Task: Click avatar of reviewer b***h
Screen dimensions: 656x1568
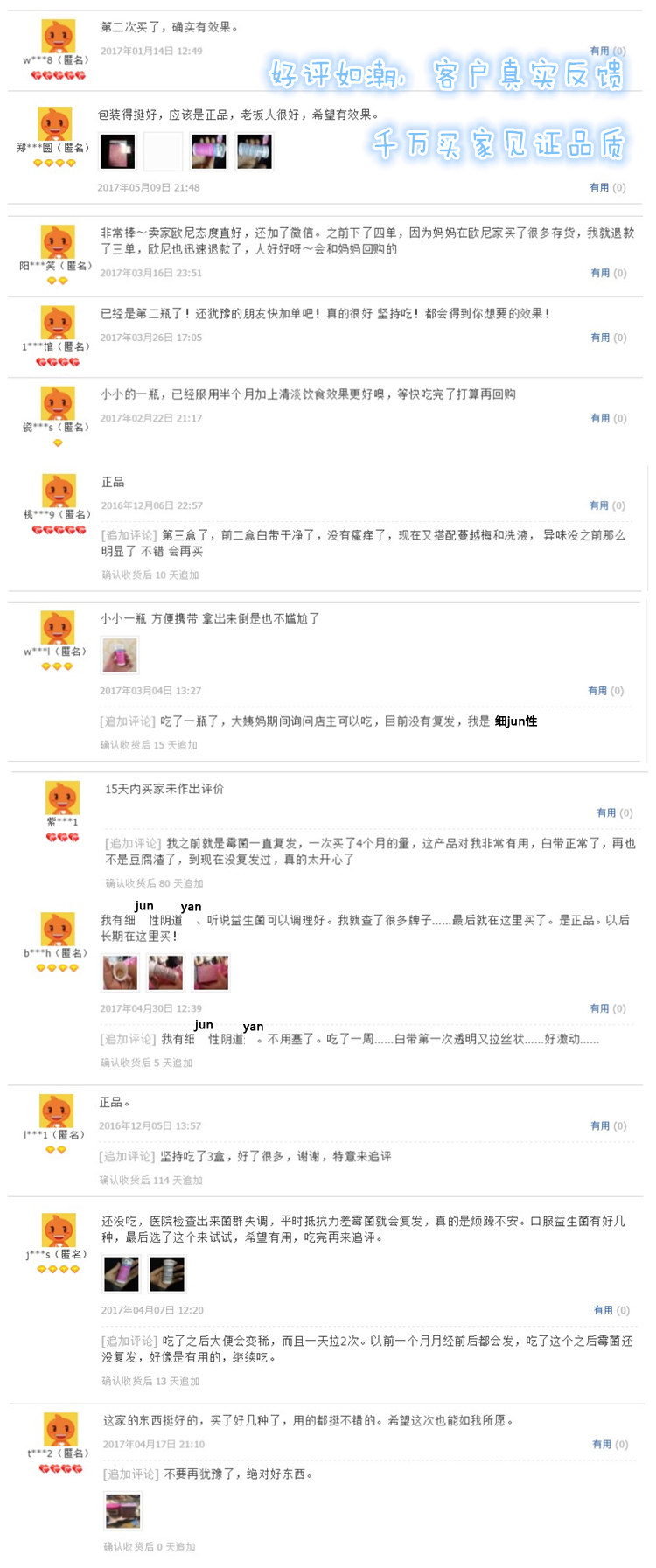Action: 58,929
